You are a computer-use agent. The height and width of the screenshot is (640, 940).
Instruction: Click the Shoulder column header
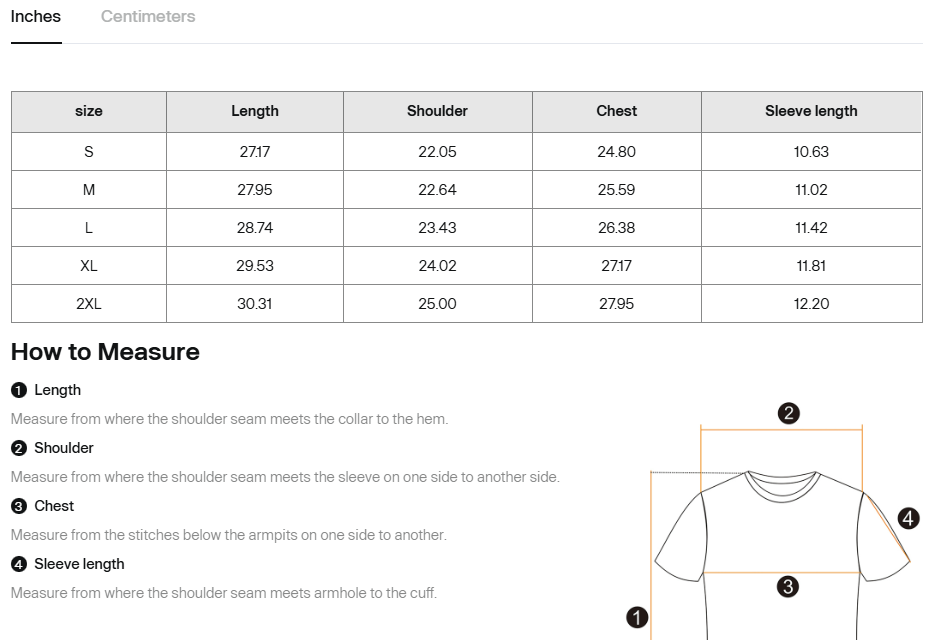point(437,111)
